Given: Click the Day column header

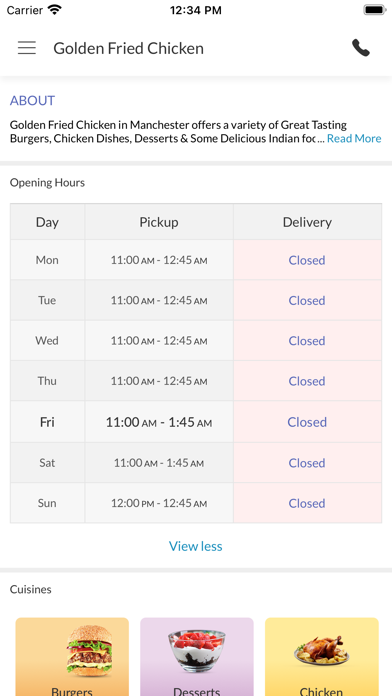Looking at the screenshot, I should (47, 222).
